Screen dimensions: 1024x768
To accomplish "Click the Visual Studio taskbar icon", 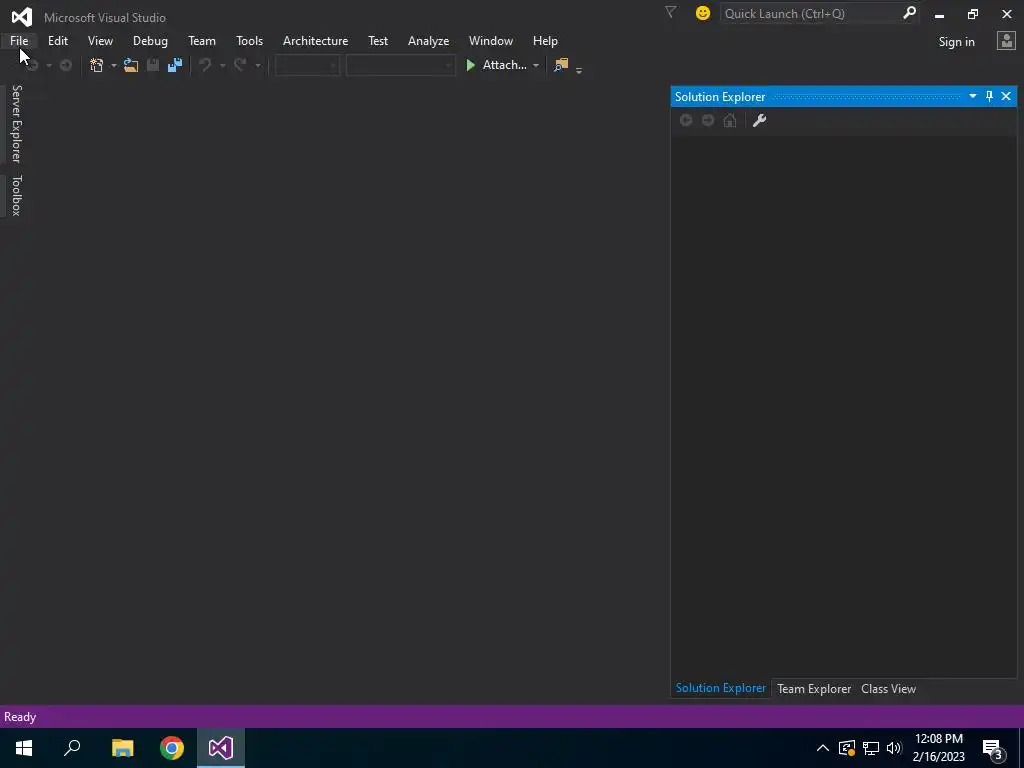I will [221, 748].
